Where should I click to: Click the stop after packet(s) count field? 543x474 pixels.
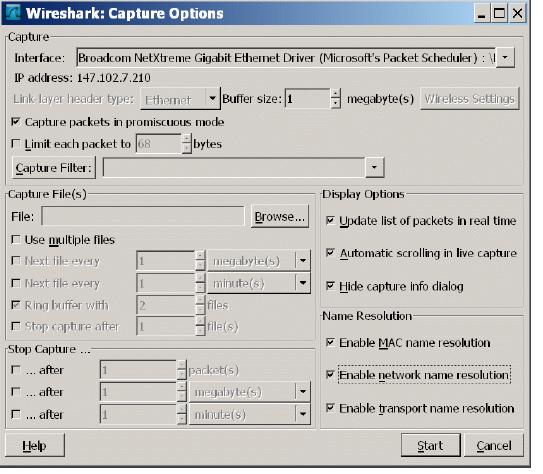pos(139,370)
